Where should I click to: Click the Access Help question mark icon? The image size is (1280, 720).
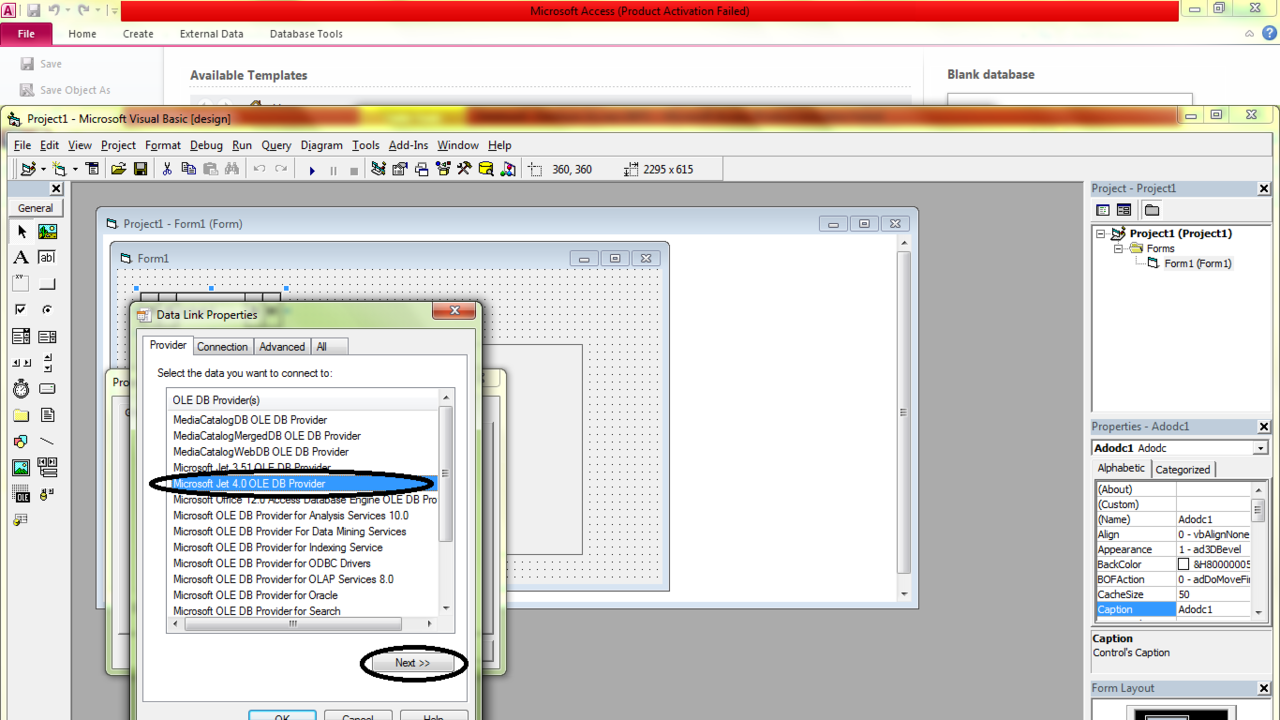(x=1268, y=33)
